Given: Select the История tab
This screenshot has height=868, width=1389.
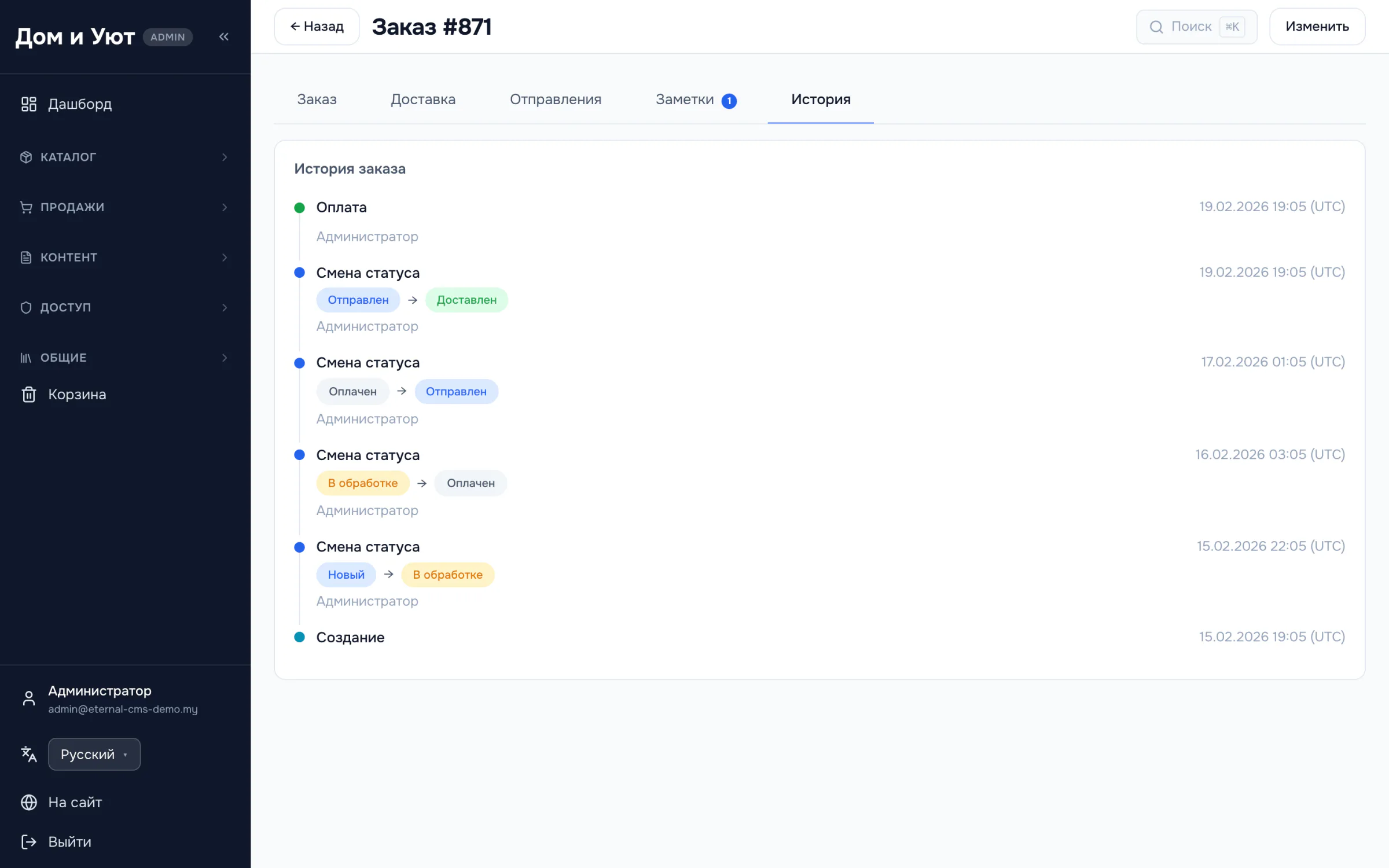Looking at the screenshot, I should (x=821, y=100).
